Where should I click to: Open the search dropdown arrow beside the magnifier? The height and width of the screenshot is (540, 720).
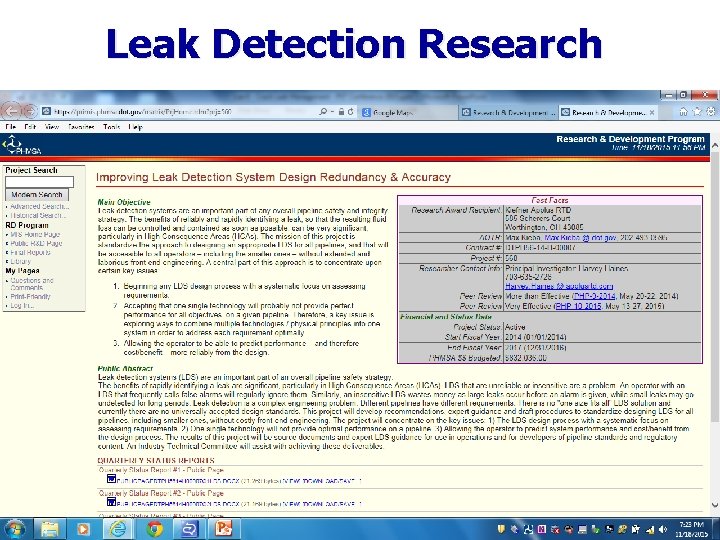[x=332, y=112]
